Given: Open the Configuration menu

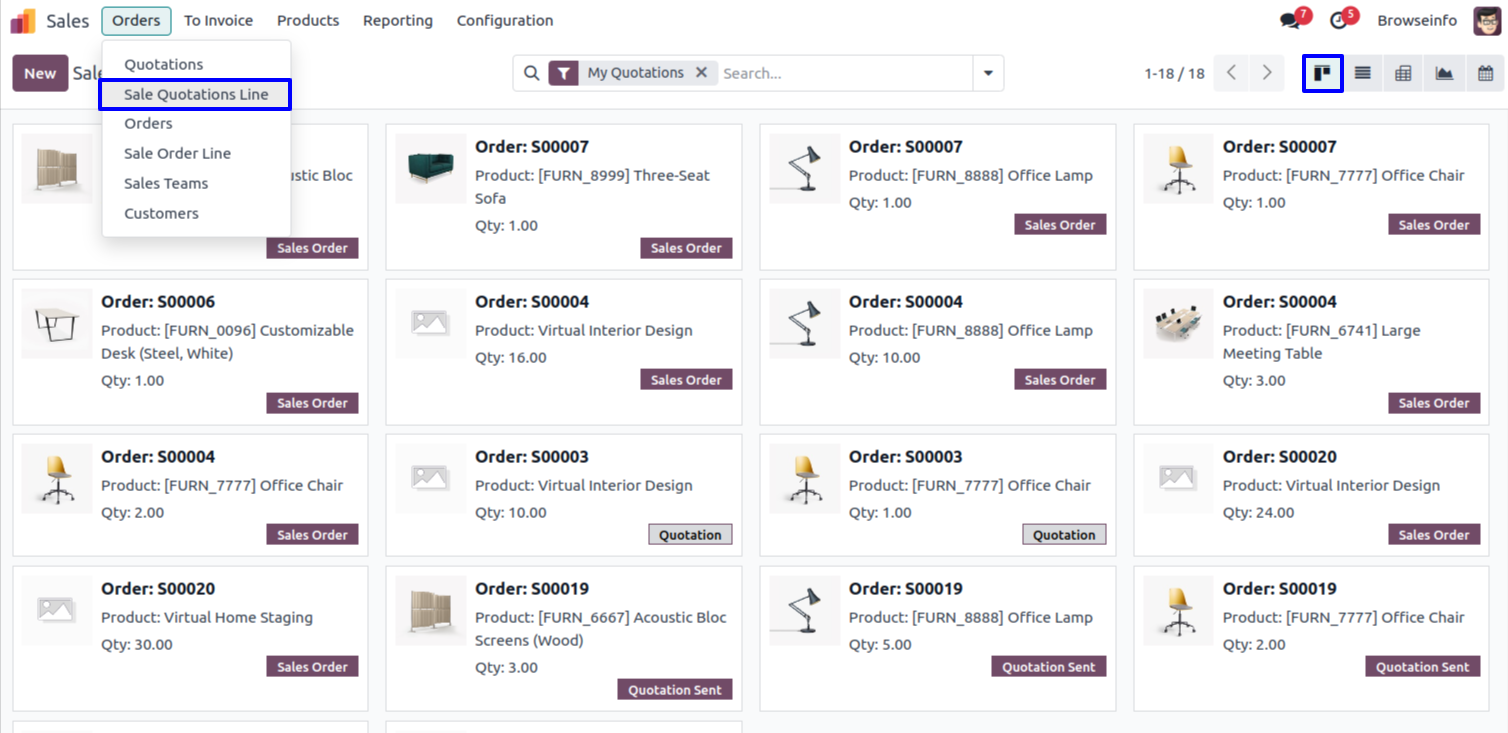Looking at the screenshot, I should [504, 21].
